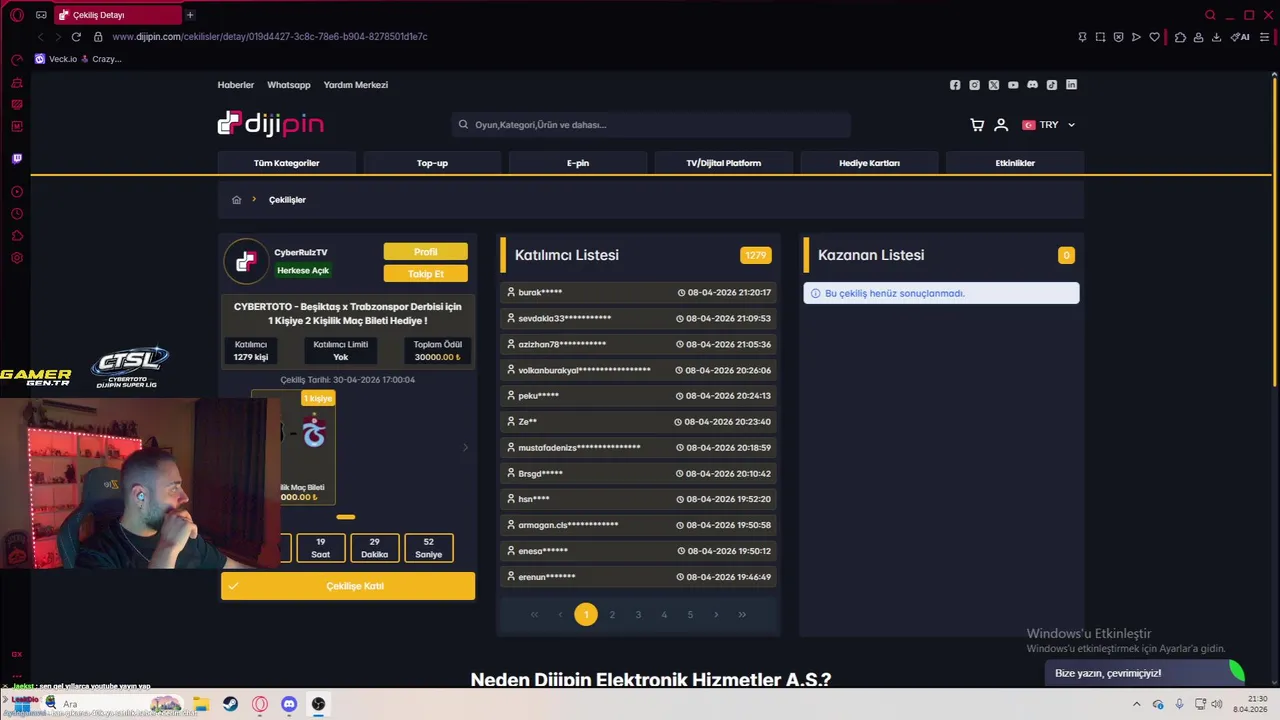1280x720 pixels.
Task: Open Bize yazın live chat widget
Action: pos(1145,673)
